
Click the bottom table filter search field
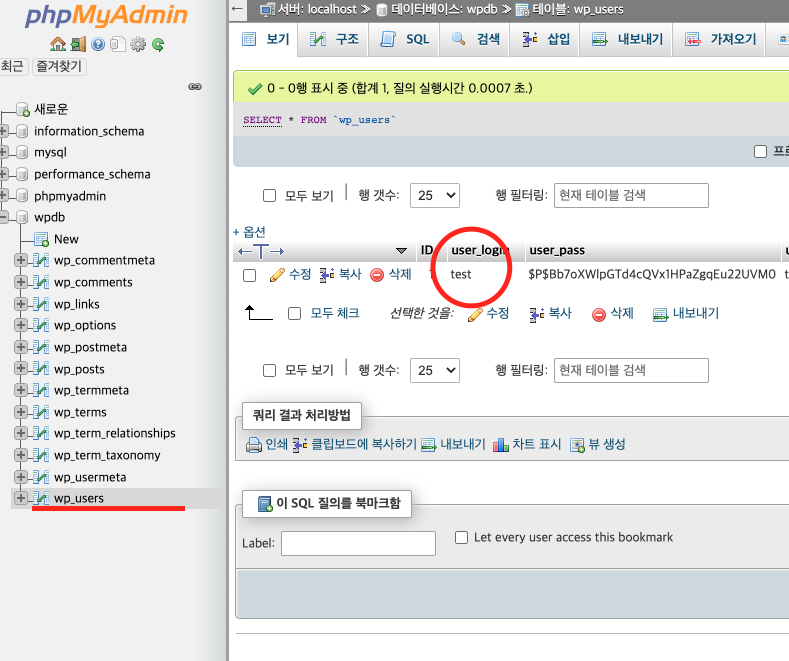[x=631, y=370]
